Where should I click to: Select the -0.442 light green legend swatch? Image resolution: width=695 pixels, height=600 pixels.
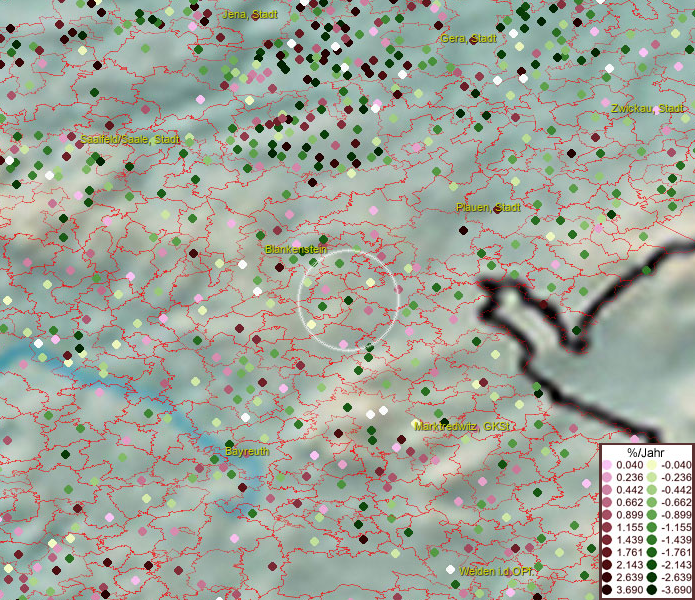tap(653, 490)
